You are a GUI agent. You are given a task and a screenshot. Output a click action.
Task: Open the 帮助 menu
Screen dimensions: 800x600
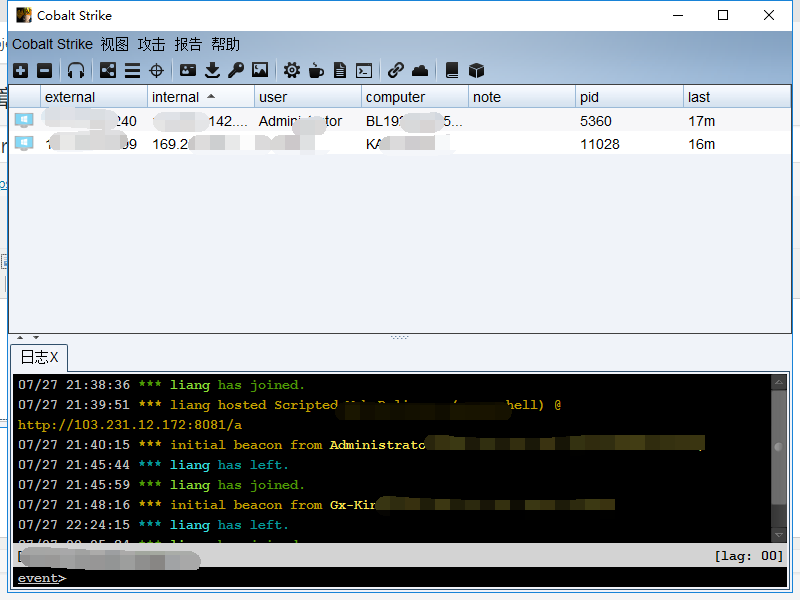[226, 44]
